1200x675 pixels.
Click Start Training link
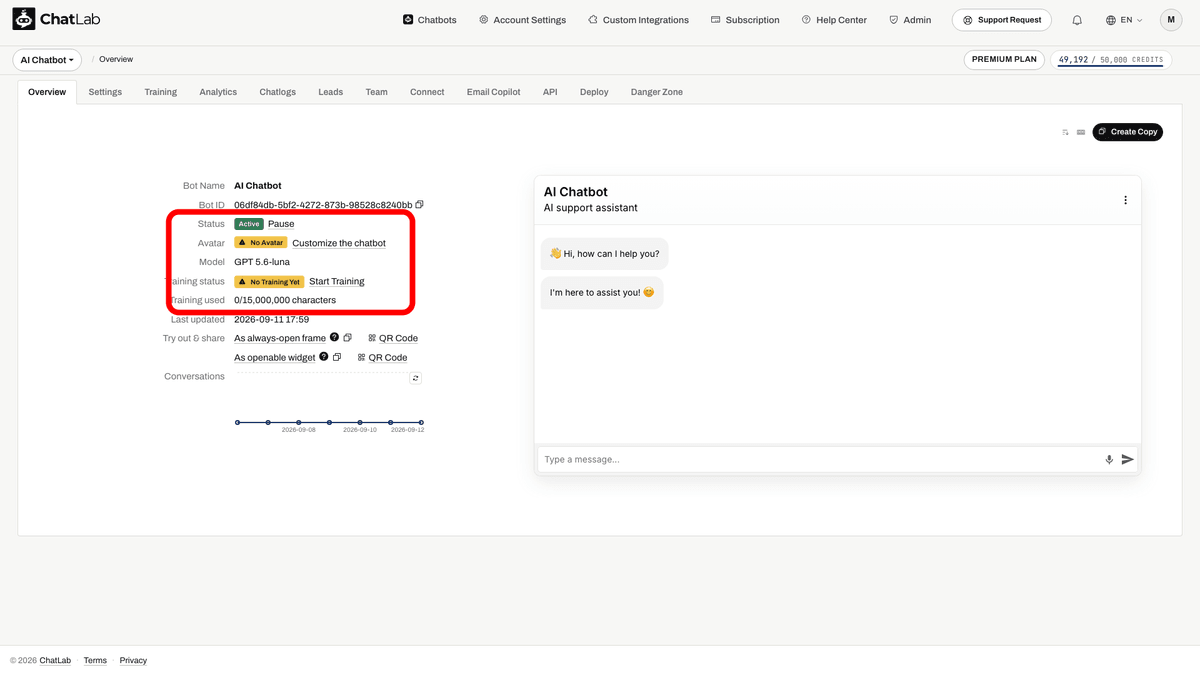click(x=337, y=282)
